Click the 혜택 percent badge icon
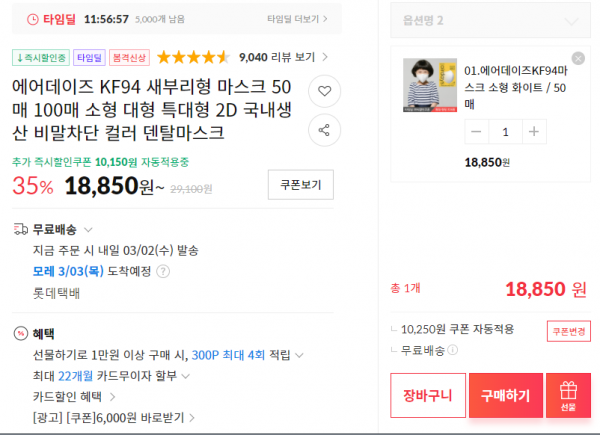Viewport: 600px width, 435px height. tap(21, 333)
